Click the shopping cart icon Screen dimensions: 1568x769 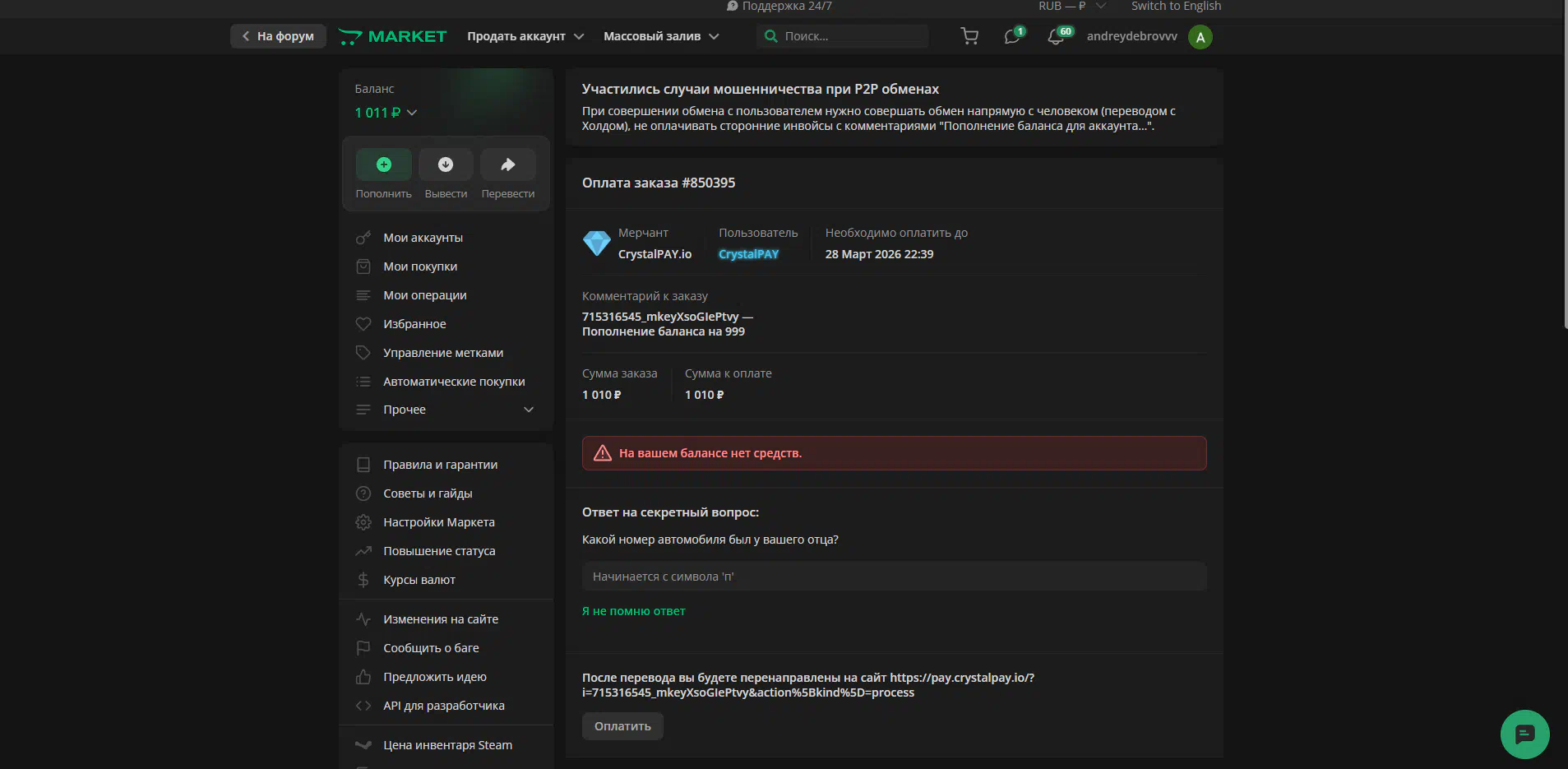pos(969,36)
